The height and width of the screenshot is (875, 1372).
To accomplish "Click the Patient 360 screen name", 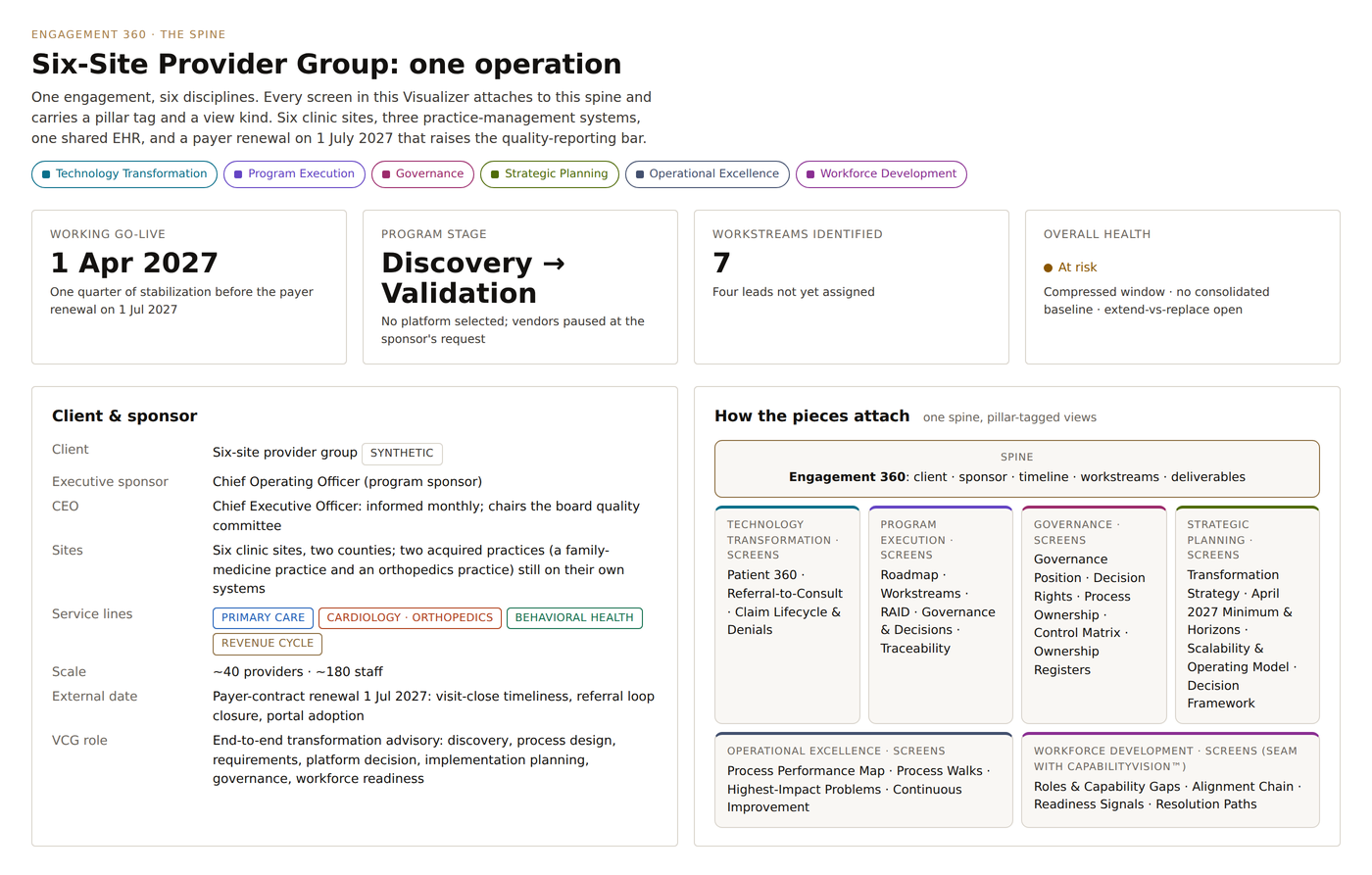I will (x=761, y=575).
